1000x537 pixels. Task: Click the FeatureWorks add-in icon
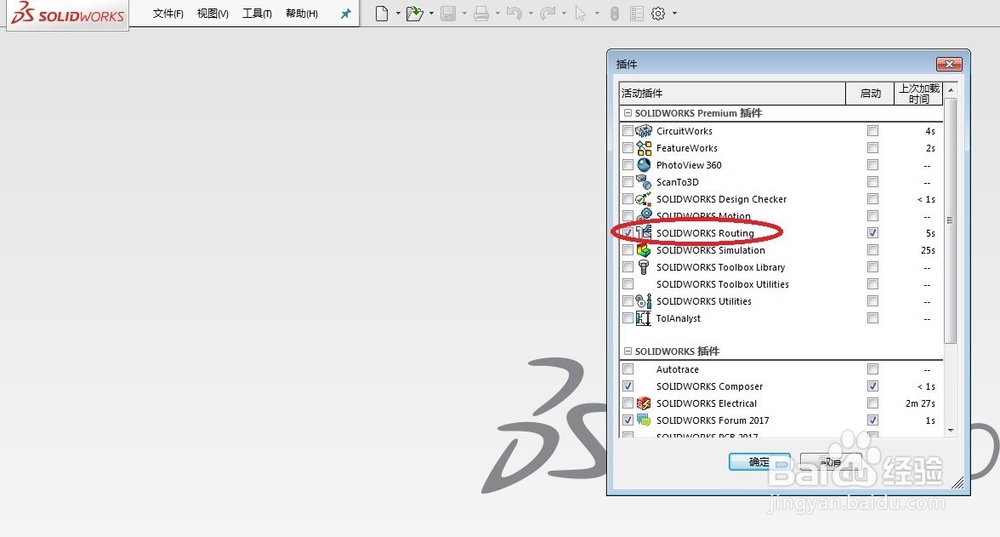643,148
